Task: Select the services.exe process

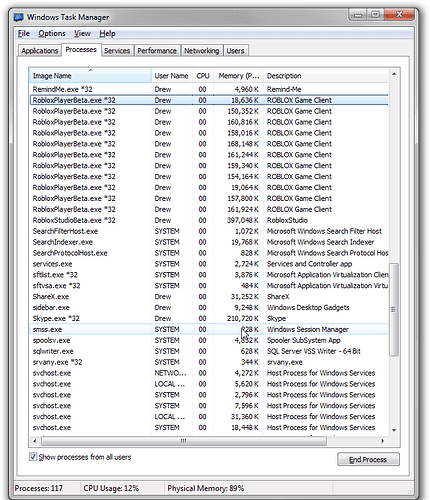Action: (209, 264)
